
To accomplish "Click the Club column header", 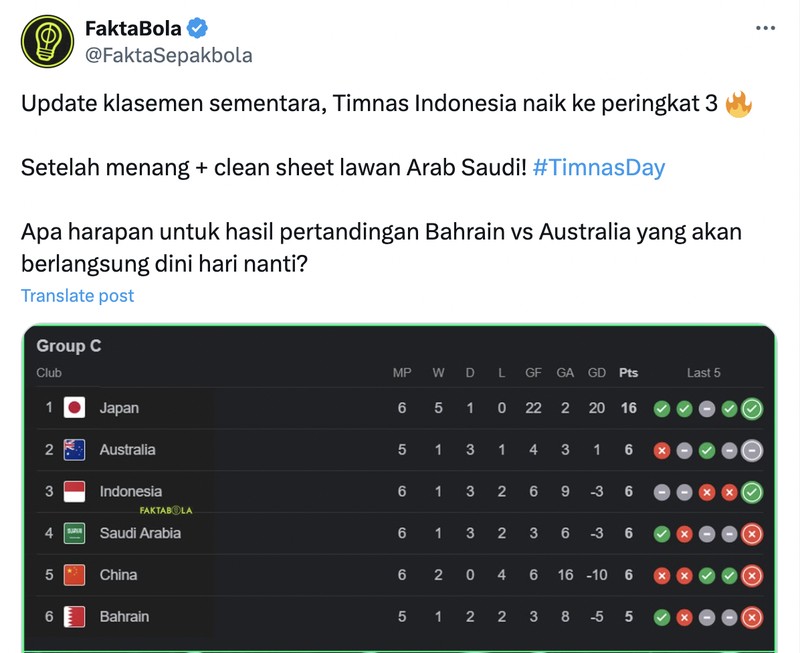I will (50, 372).
